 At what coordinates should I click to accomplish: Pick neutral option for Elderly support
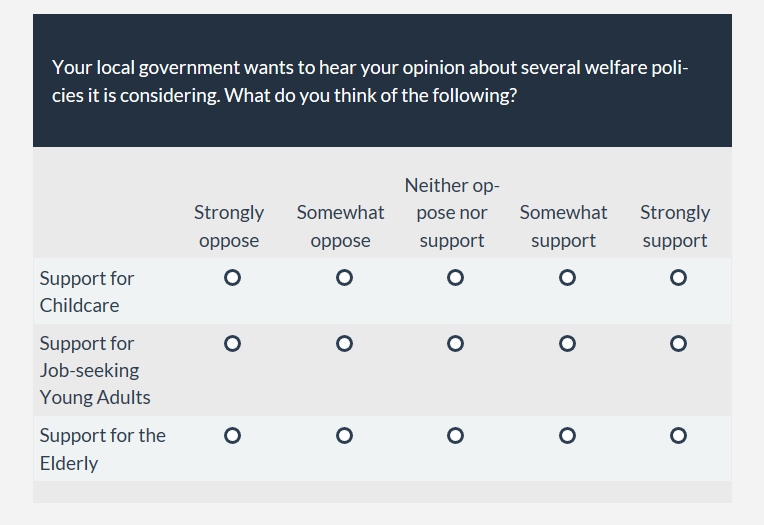point(455,436)
